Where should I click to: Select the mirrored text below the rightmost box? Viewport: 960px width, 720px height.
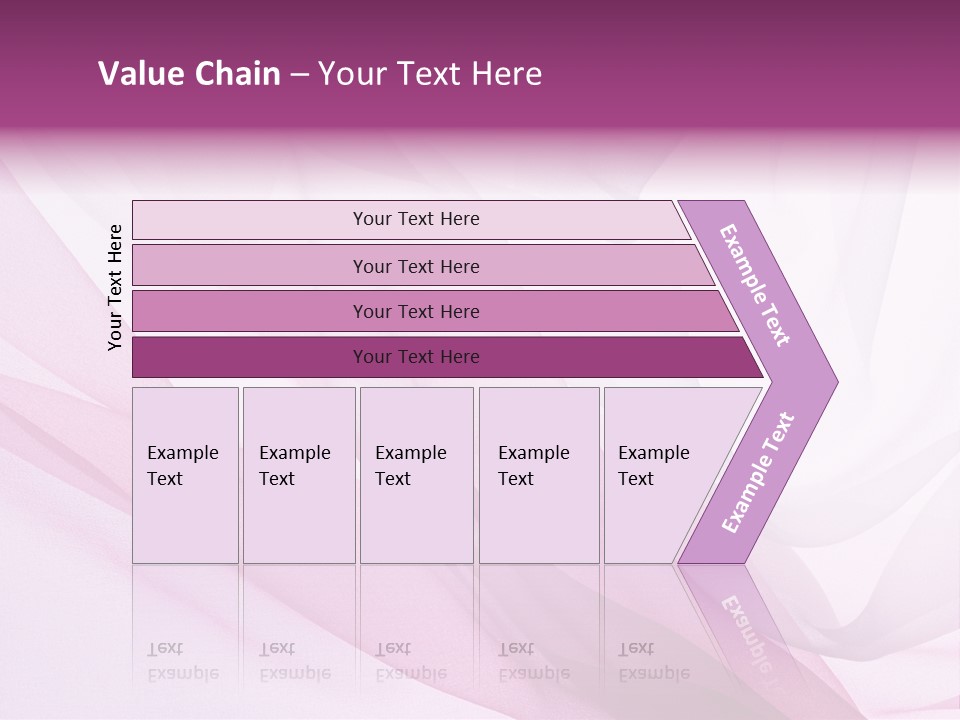654,661
